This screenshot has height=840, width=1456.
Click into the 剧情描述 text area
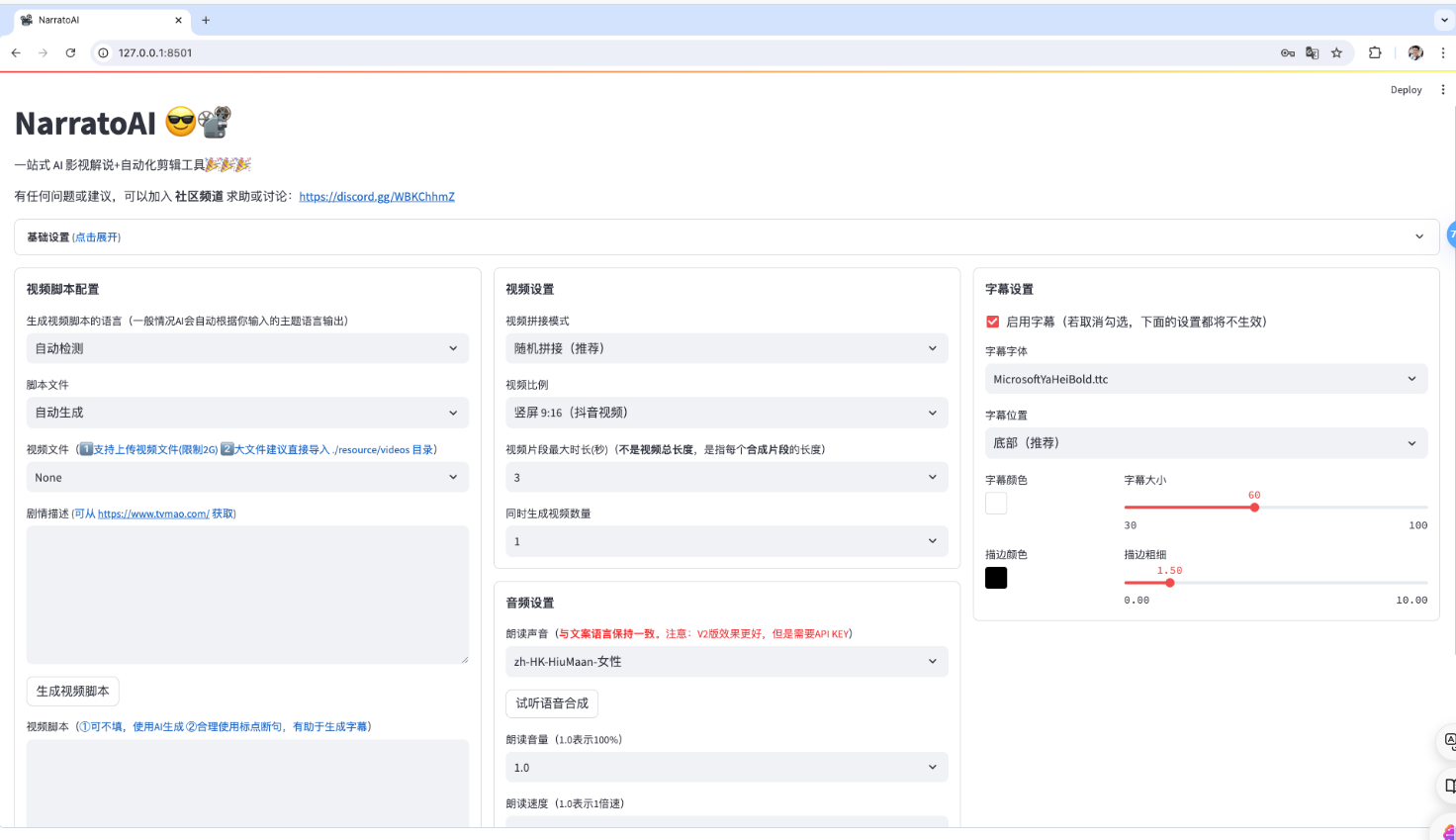point(247,595)
